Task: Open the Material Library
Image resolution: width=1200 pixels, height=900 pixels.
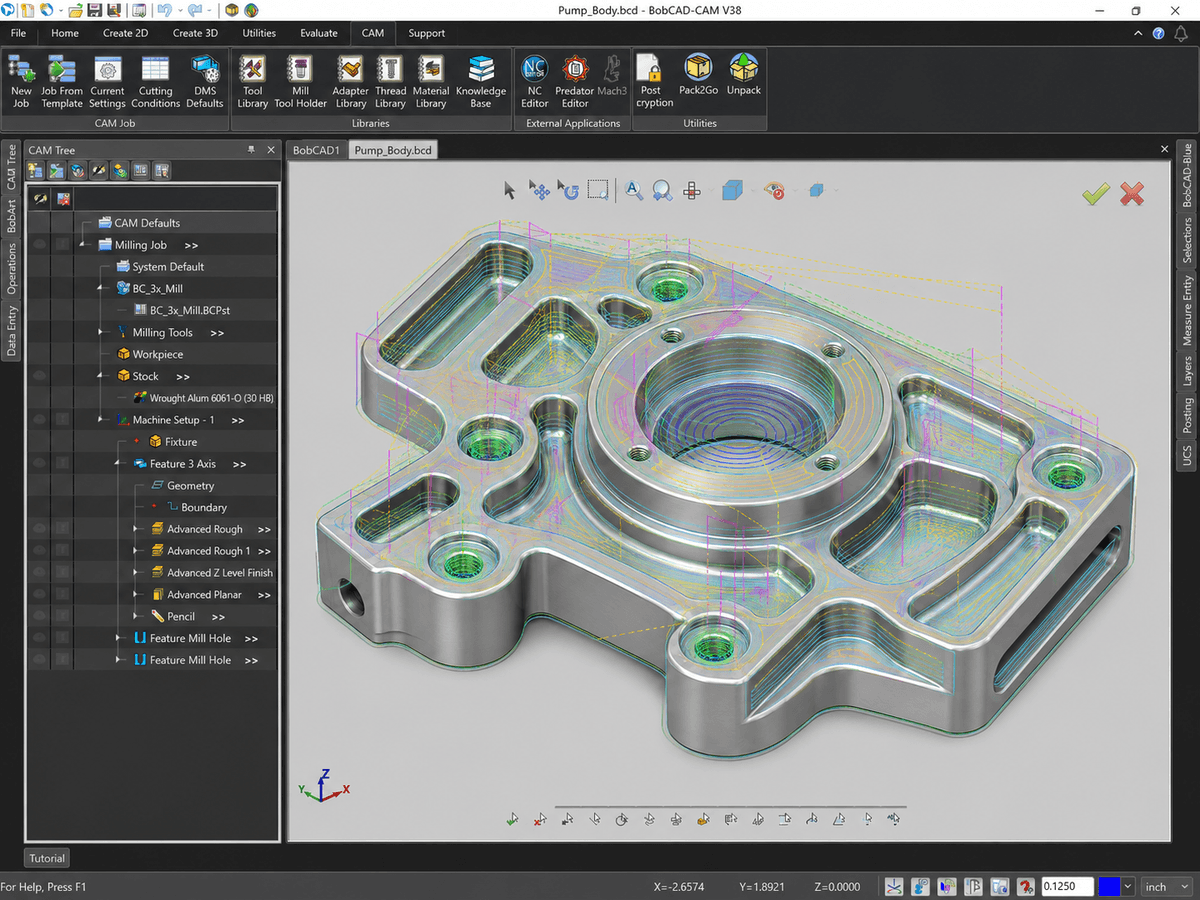Action: (431, 81)
